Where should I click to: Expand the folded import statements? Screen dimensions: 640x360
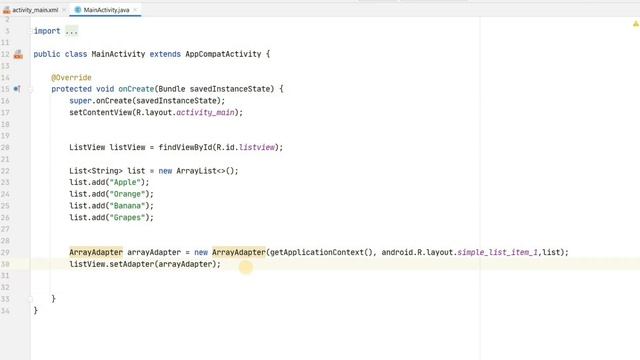pyautogui.click(x=71, y=31)
